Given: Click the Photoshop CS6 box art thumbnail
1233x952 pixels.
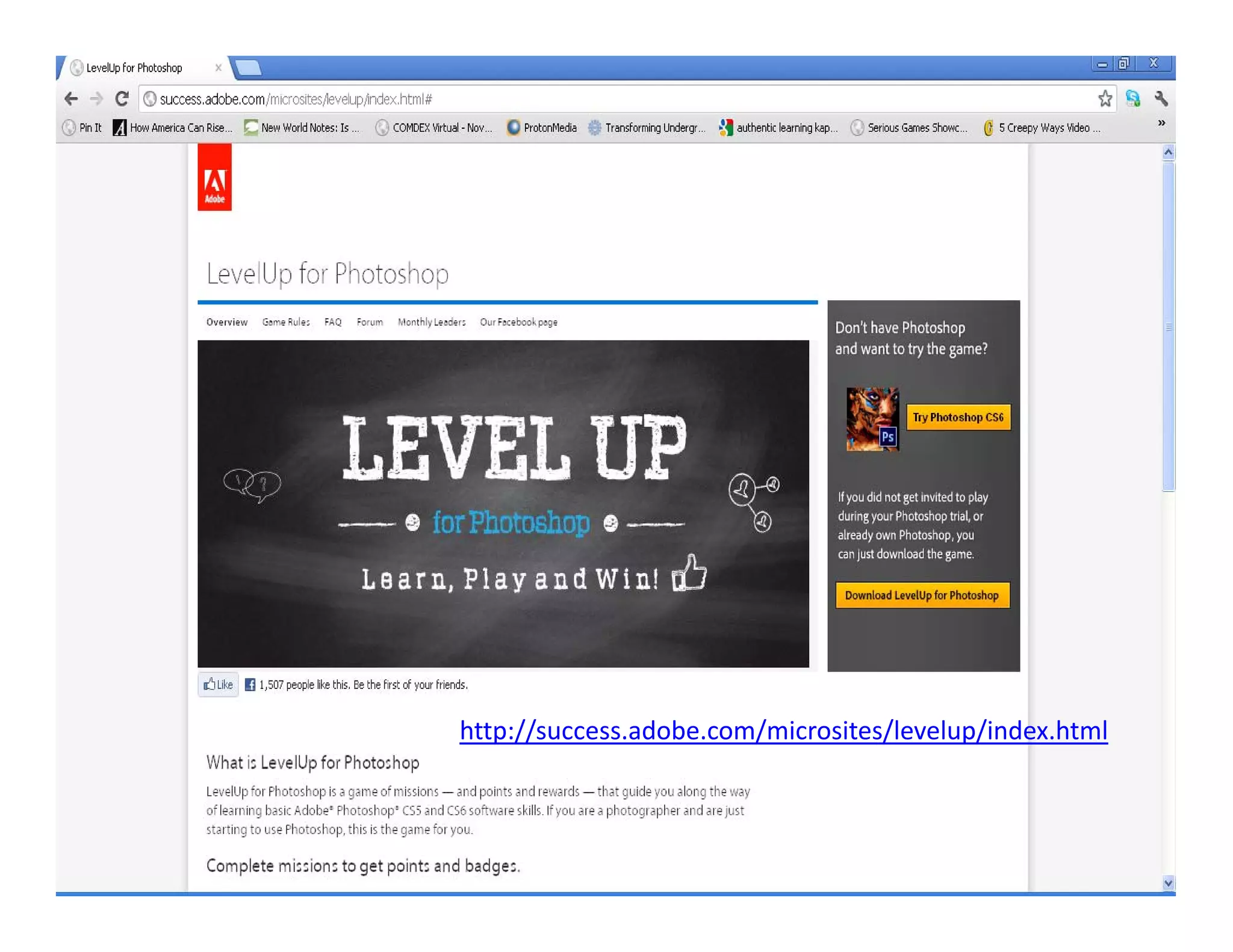Looking at the screenshot, I should coord(872,419).
